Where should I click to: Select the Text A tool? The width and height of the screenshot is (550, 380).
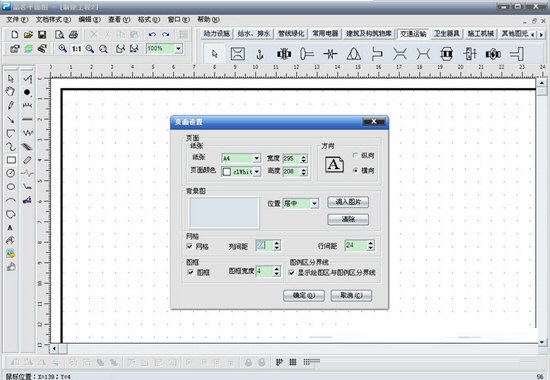click(10, 228)
